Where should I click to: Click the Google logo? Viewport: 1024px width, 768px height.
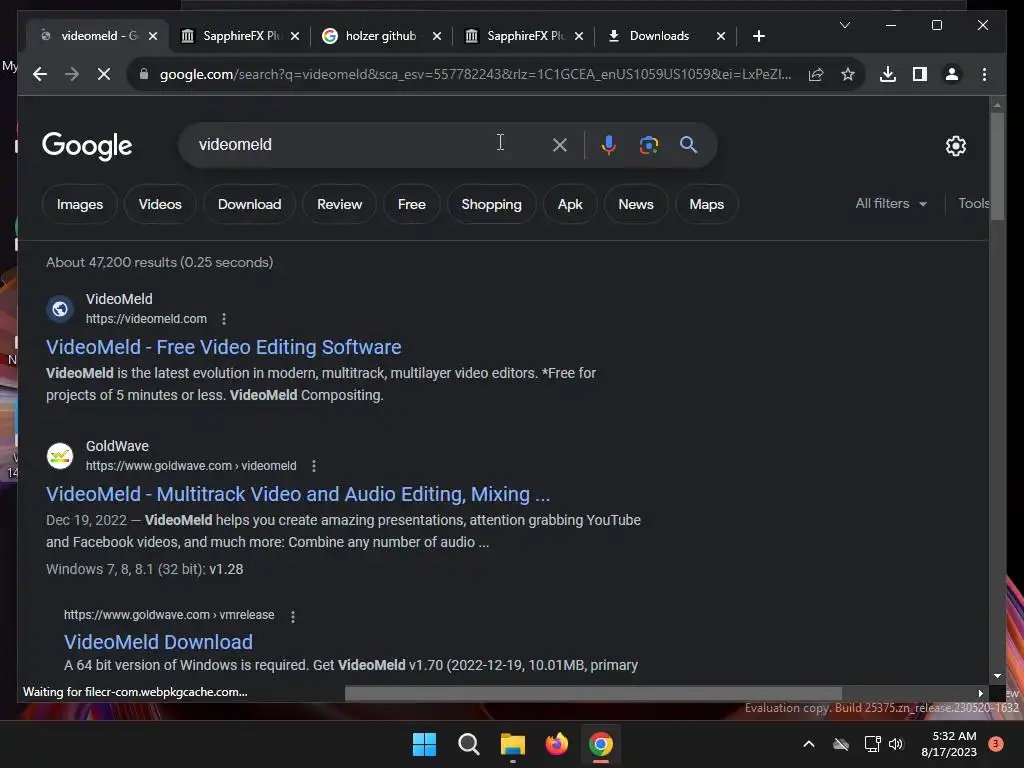point(87,146)
